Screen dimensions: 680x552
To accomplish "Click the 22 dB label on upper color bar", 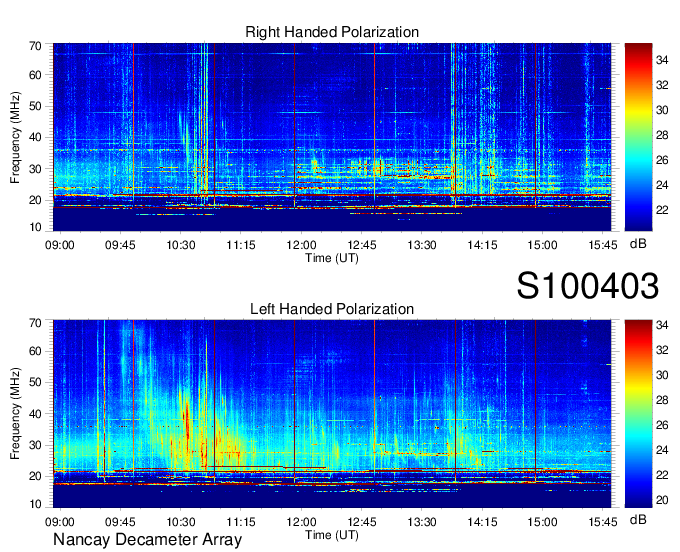I will 662,210.
